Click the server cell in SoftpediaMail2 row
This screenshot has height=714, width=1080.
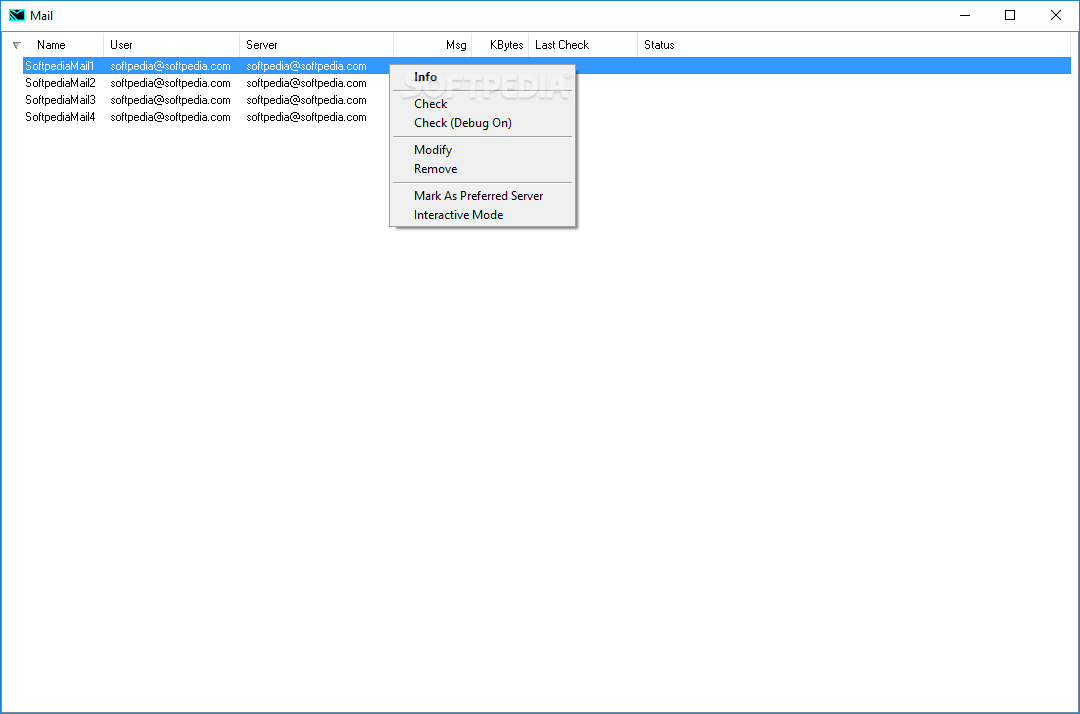(307, 83)
